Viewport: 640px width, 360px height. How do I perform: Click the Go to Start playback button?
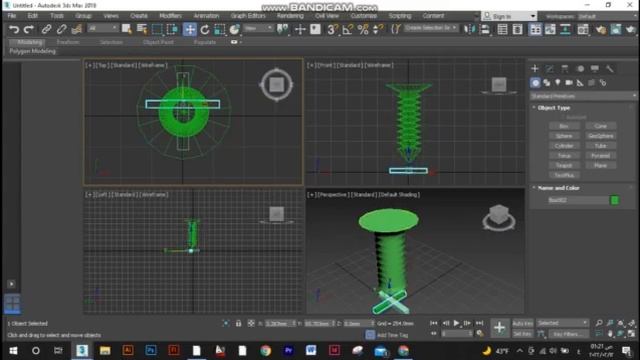433,323
